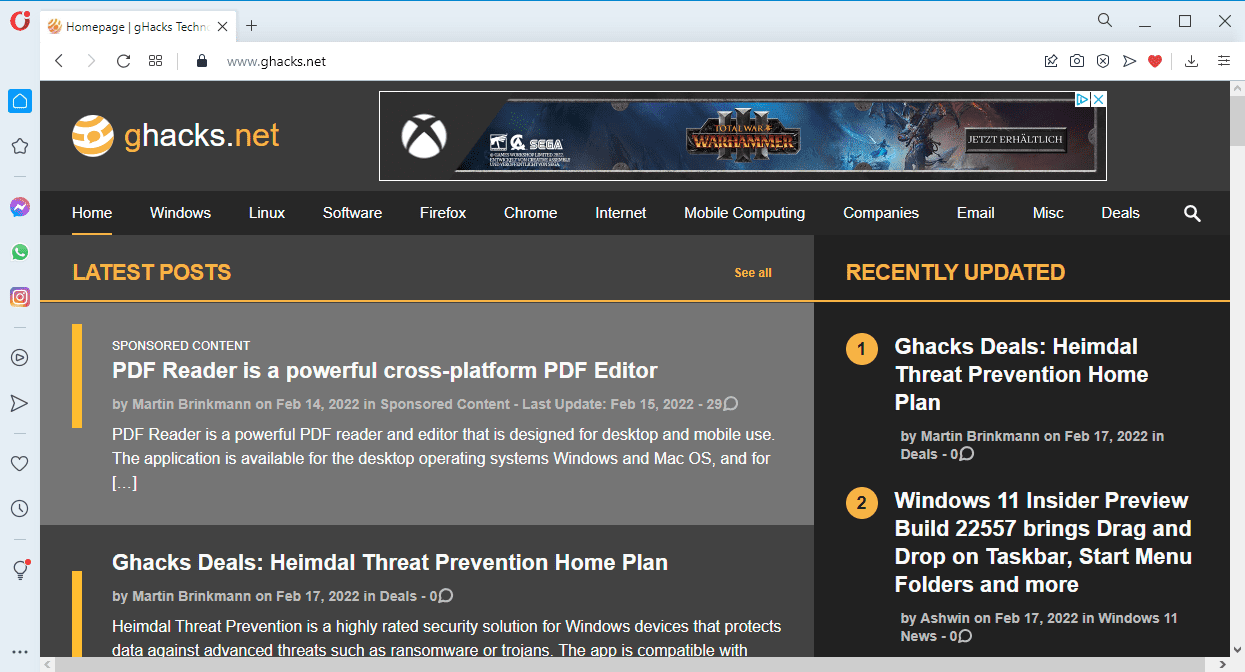Click the red heart bookmark icon
1245x672 pixels.
click(x=1155, y=61)
